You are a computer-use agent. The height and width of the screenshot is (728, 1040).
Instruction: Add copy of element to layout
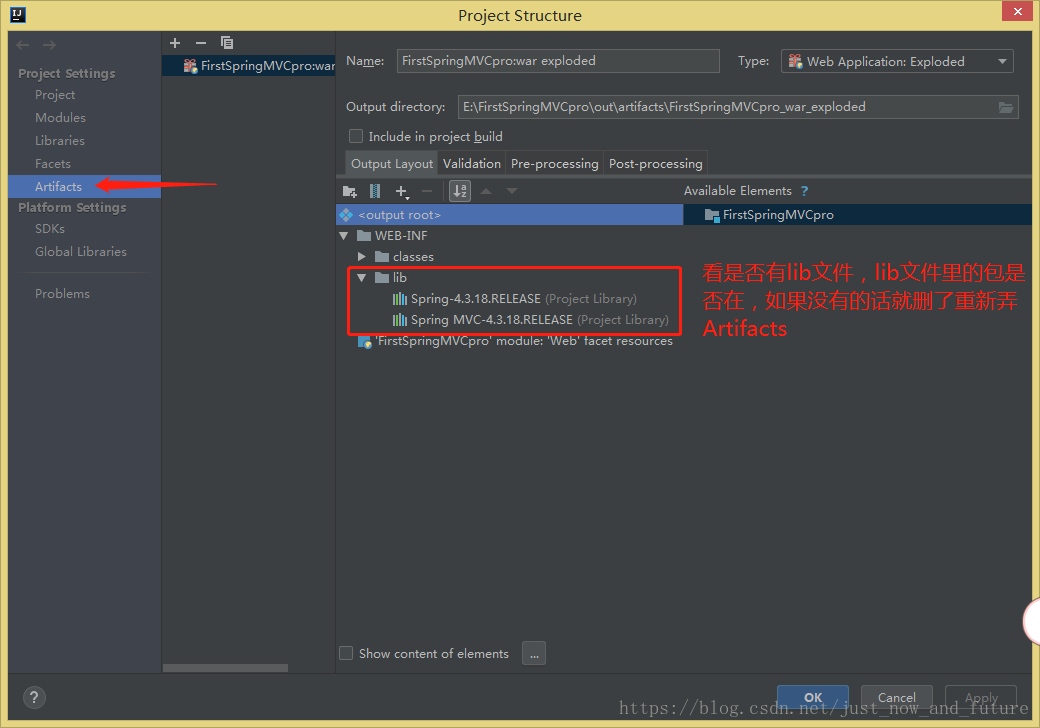(402, 192)
